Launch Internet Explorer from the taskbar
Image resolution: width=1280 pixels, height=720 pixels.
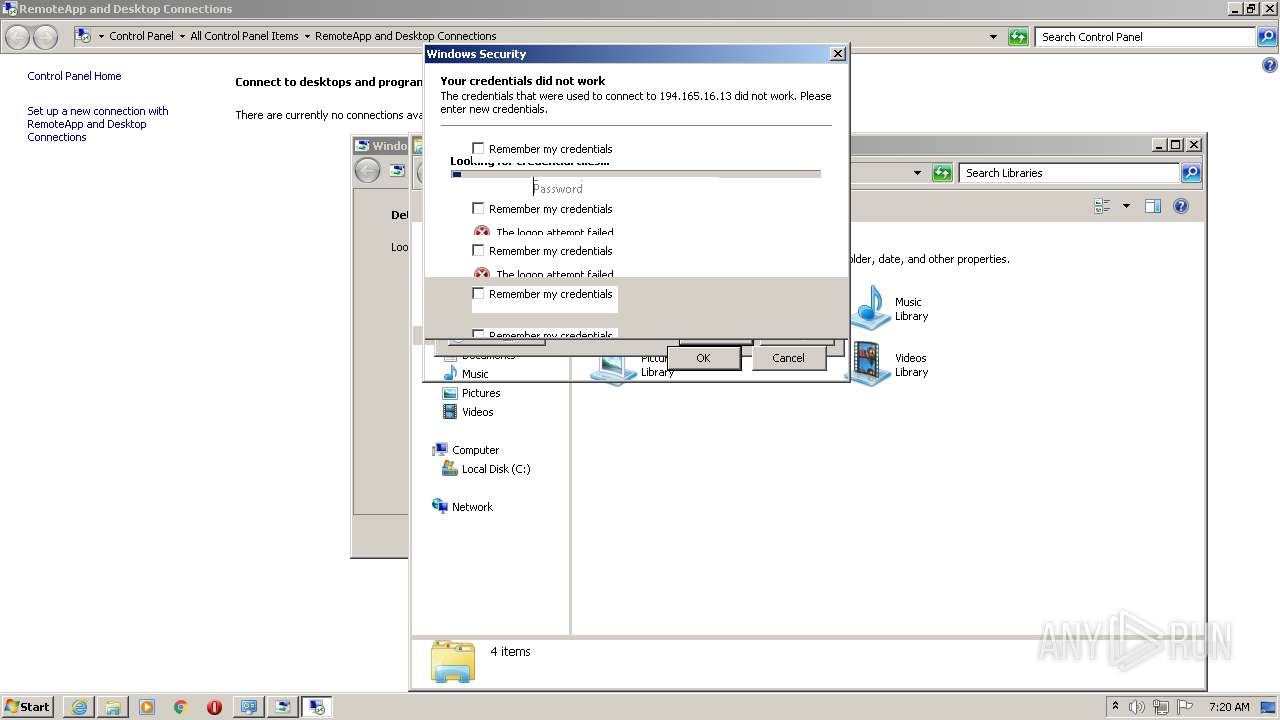pyautogui.click(x=79, y=707)
